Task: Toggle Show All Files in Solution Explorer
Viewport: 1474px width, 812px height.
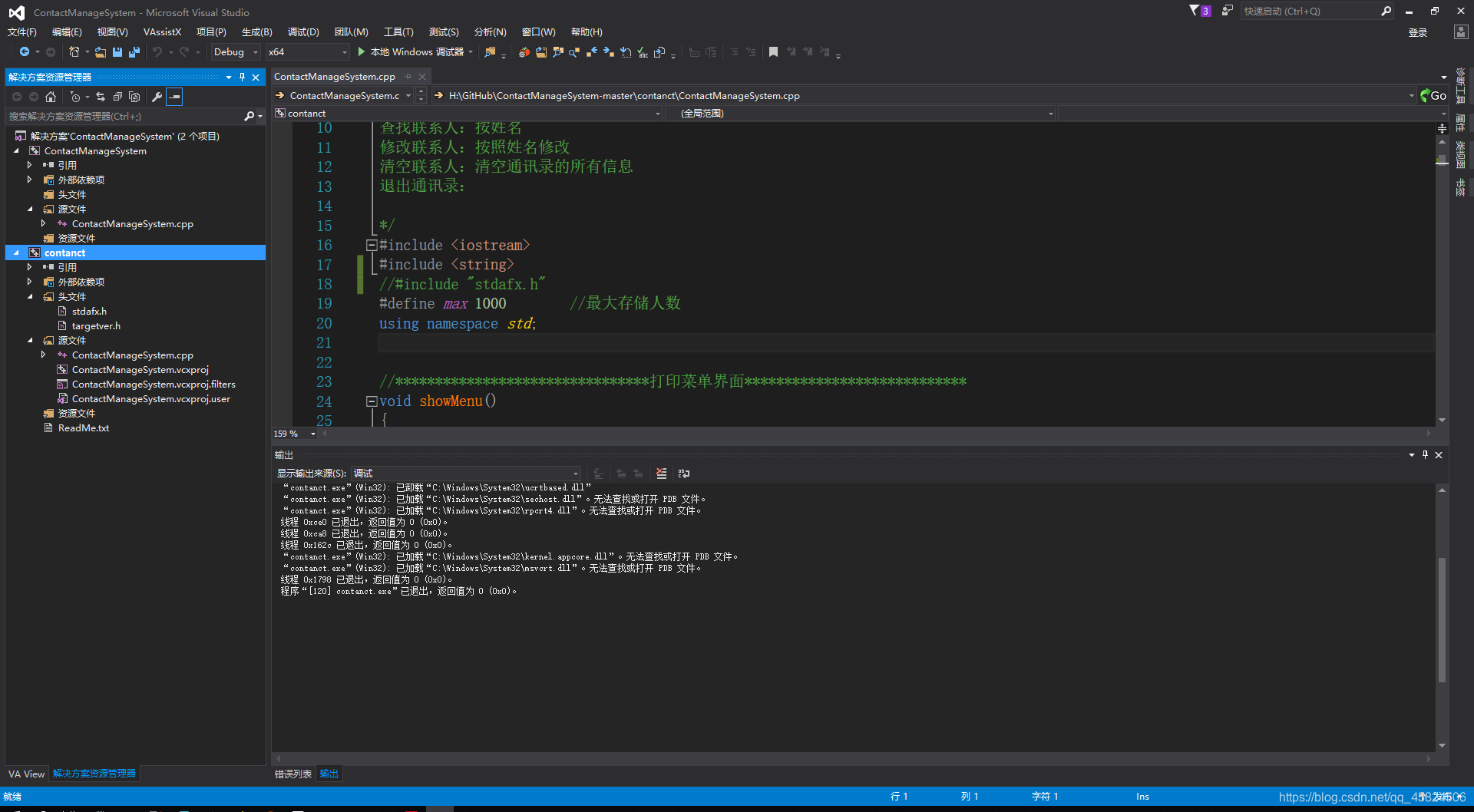Action: point(134,97)
